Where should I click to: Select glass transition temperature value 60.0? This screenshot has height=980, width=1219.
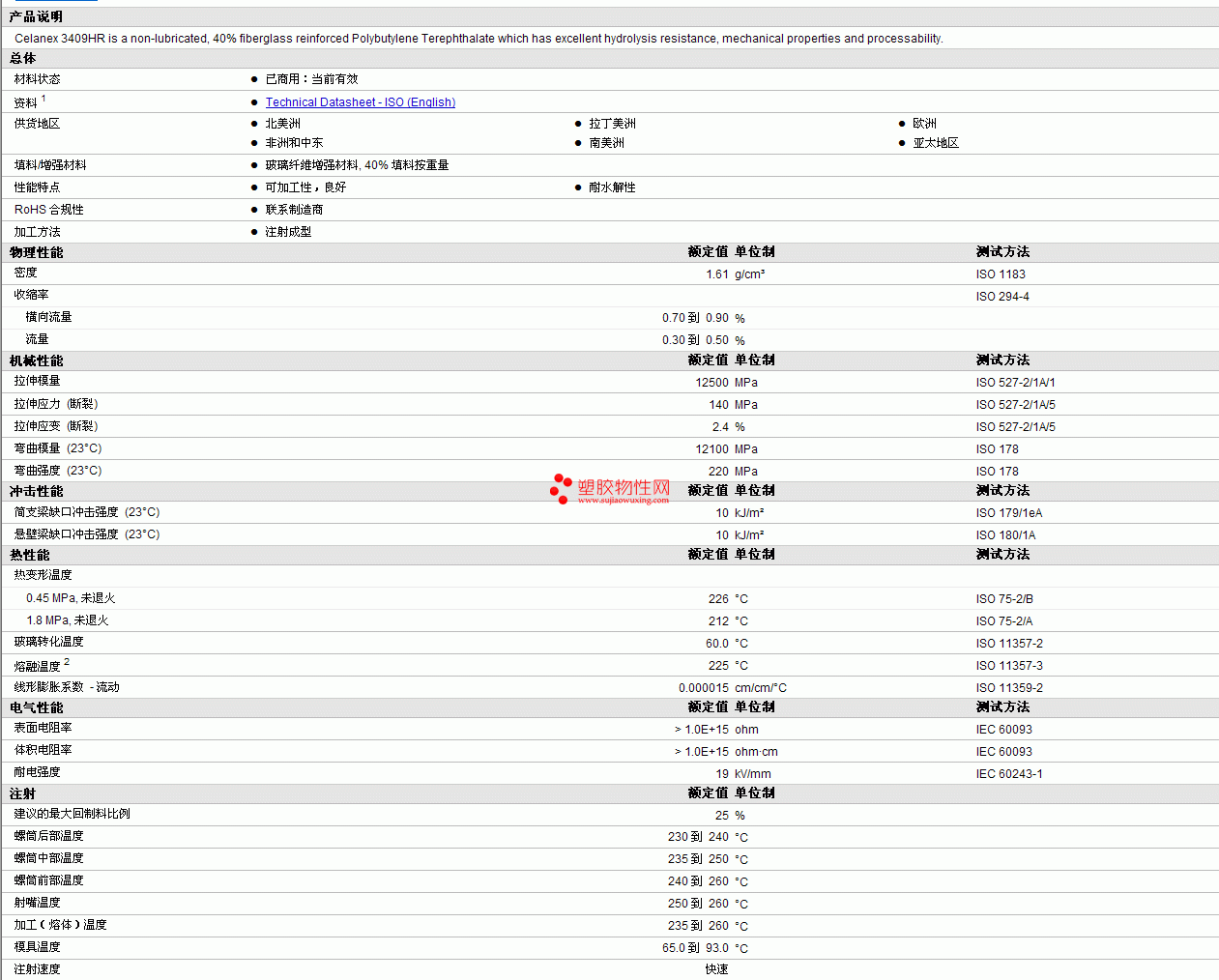click(x=717, y=644)
